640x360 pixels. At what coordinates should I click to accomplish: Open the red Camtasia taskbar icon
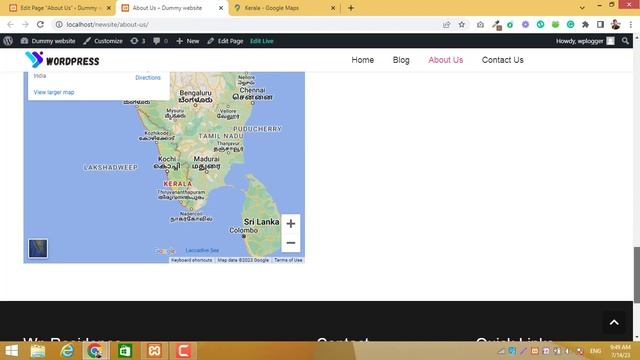184,351
